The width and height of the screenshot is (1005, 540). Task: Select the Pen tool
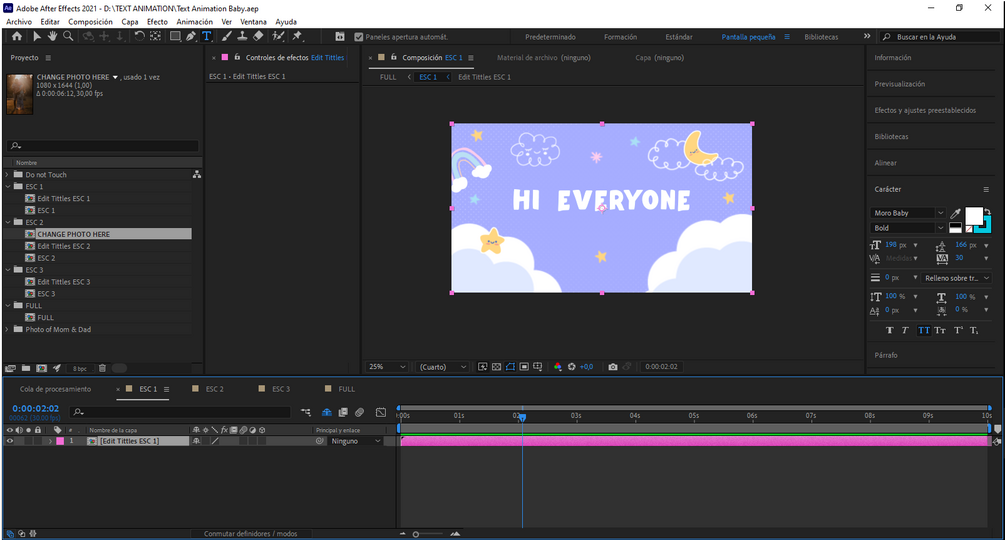click(x=191, y=37)
